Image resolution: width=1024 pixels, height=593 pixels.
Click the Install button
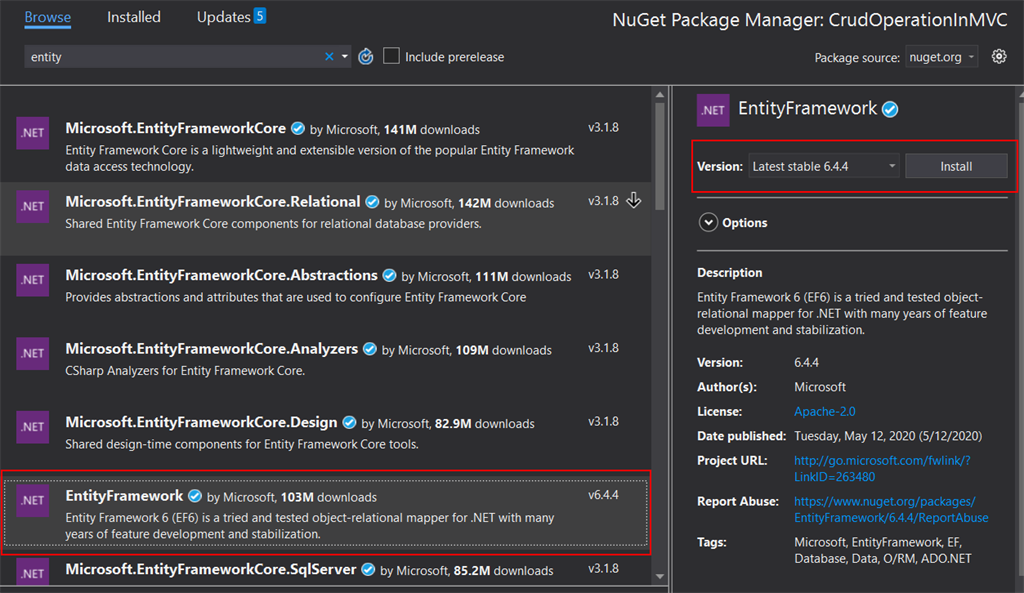(x=956, y=167)
